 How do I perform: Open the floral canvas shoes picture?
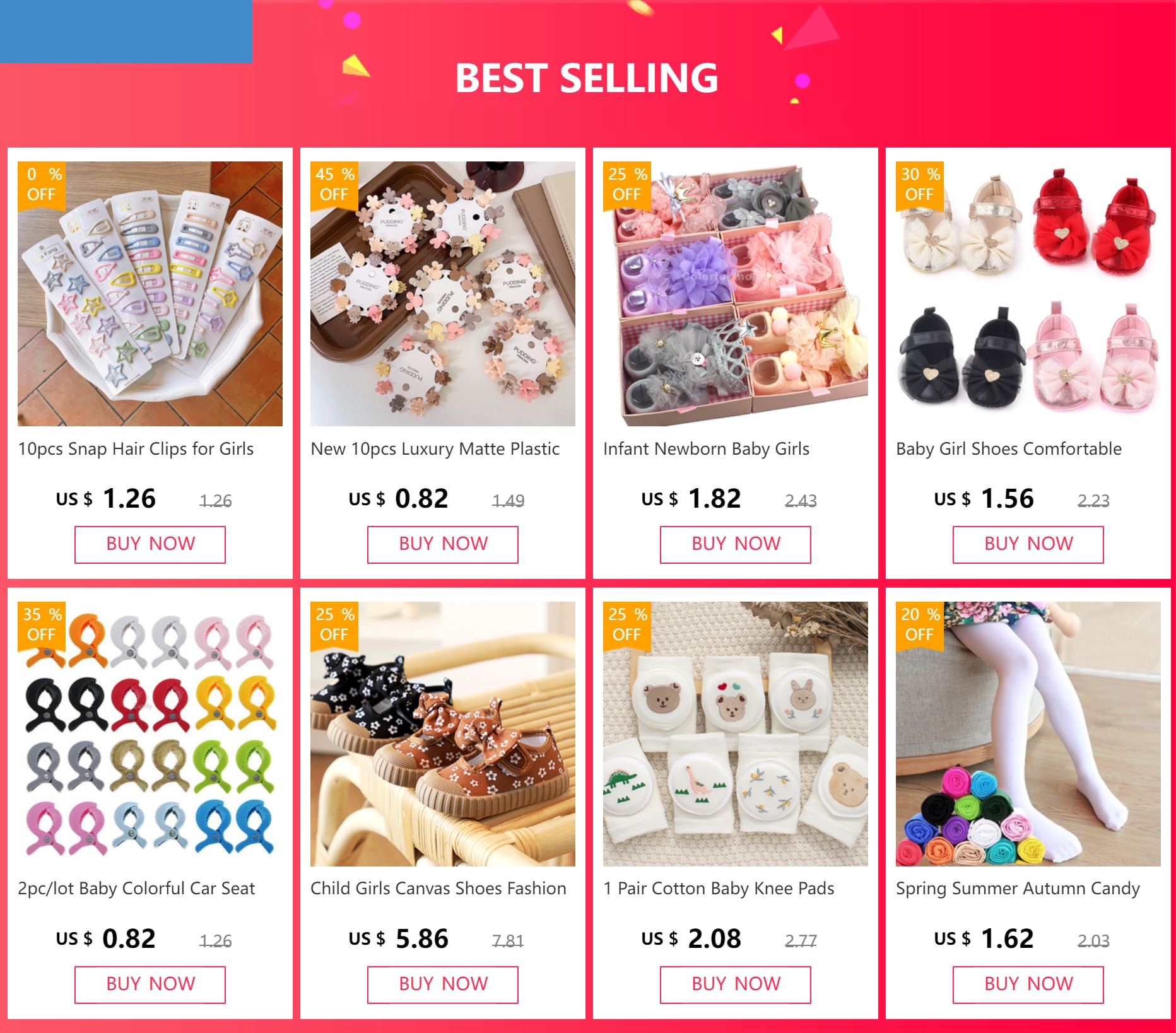click(x=443, y=734)
